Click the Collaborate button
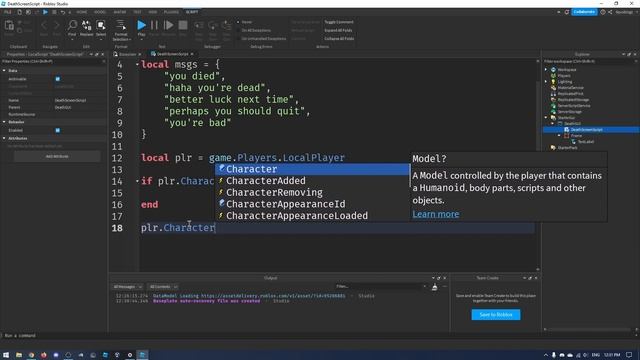This screenshot has height=360, width=640. (584, 12)
